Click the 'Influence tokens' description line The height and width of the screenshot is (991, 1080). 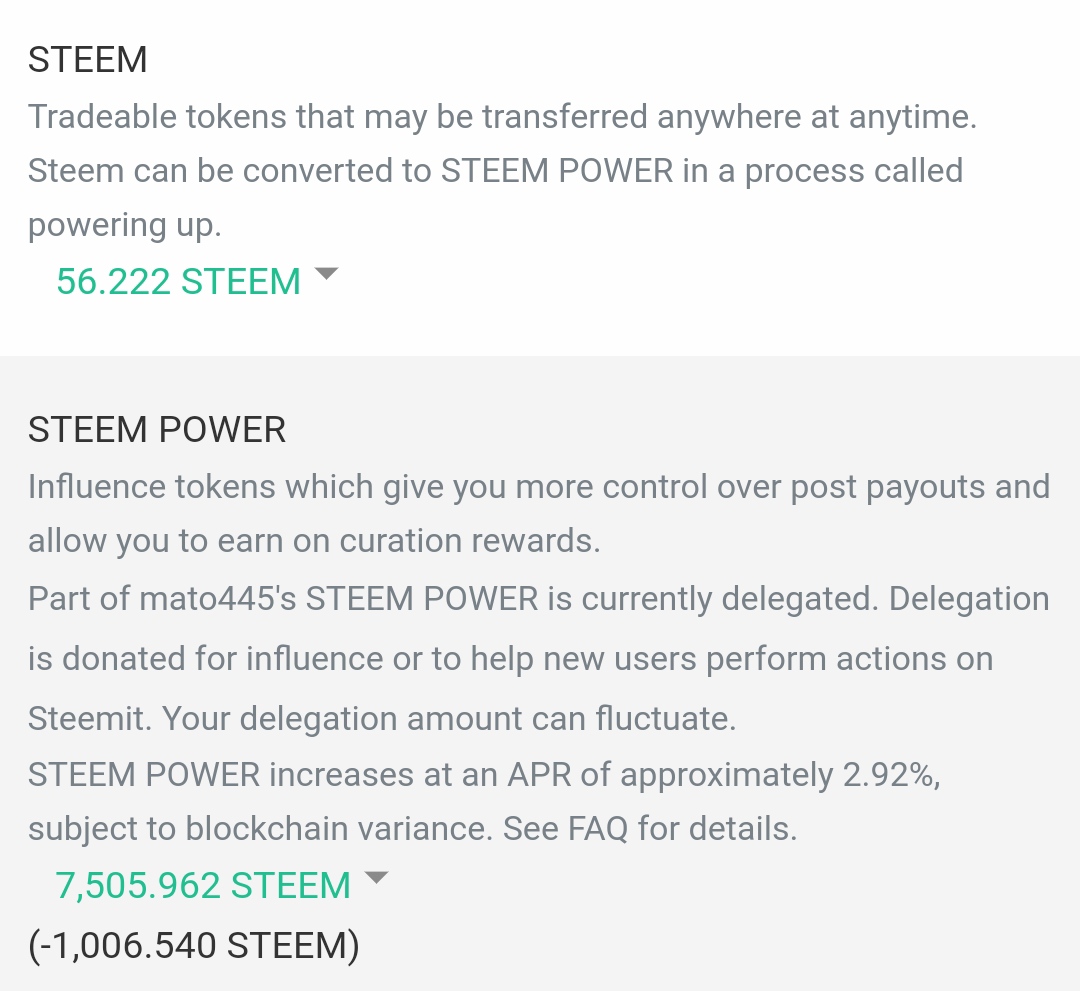coord(538,487)
